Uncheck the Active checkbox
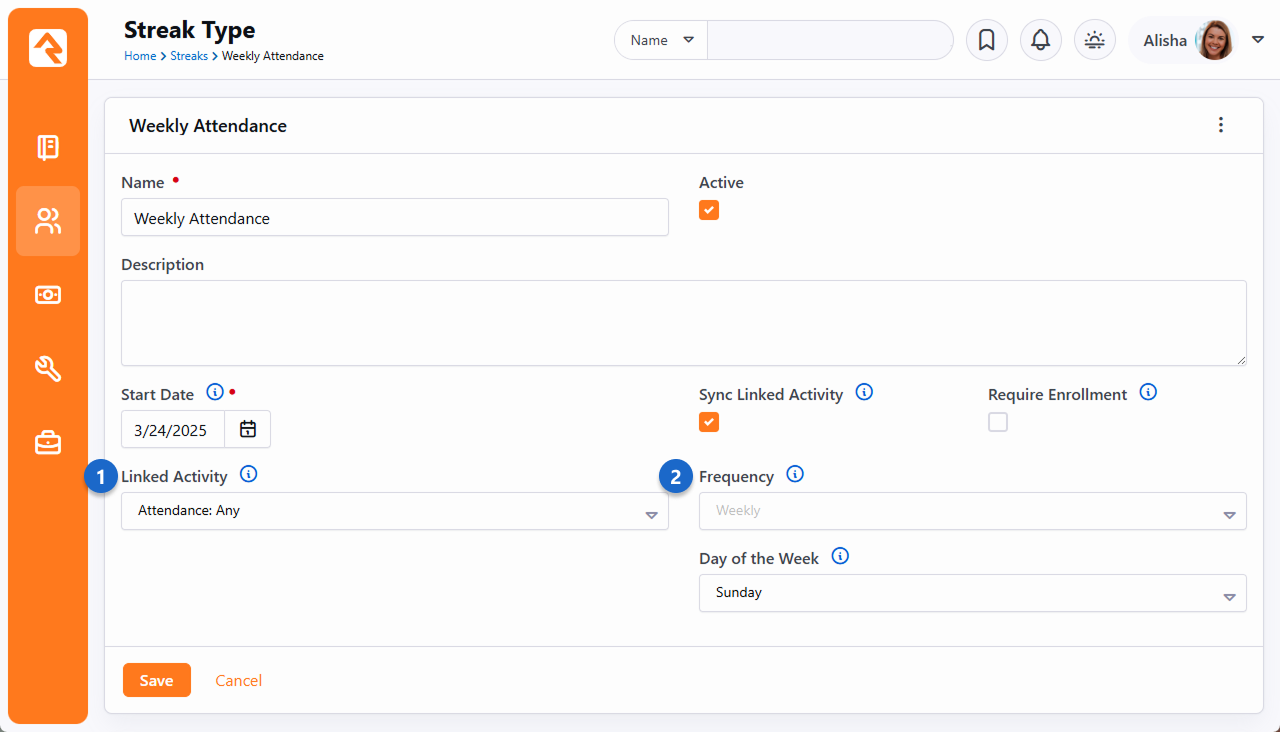1280x732 pixels. [709, 210]
